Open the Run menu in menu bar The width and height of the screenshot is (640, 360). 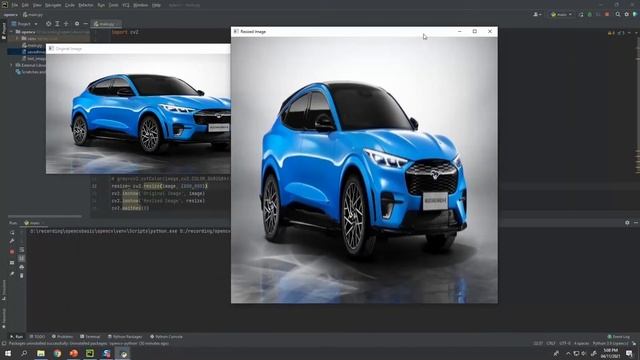[x=101, y=5]
